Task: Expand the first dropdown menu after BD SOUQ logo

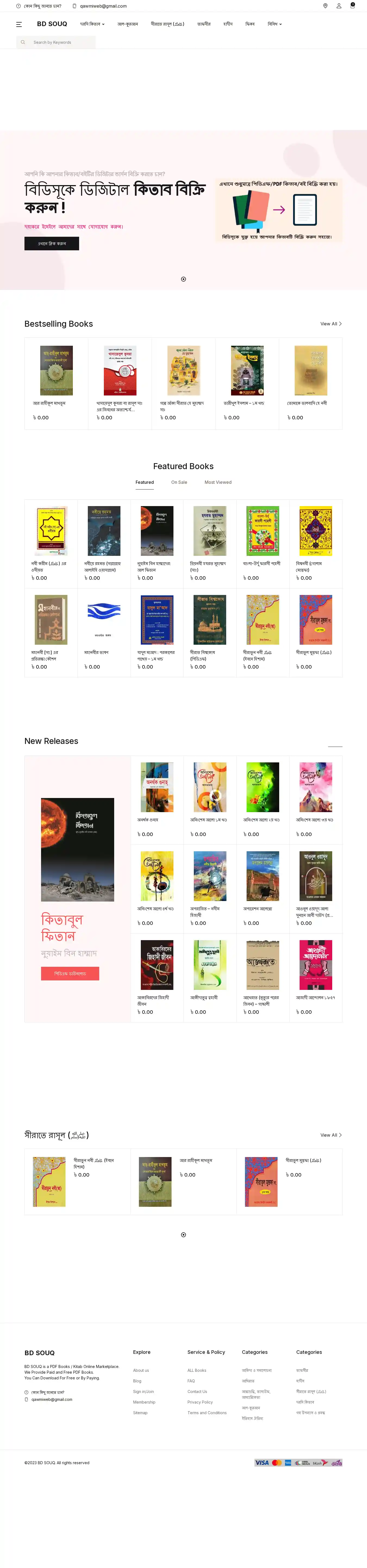Action: (92, 24)
